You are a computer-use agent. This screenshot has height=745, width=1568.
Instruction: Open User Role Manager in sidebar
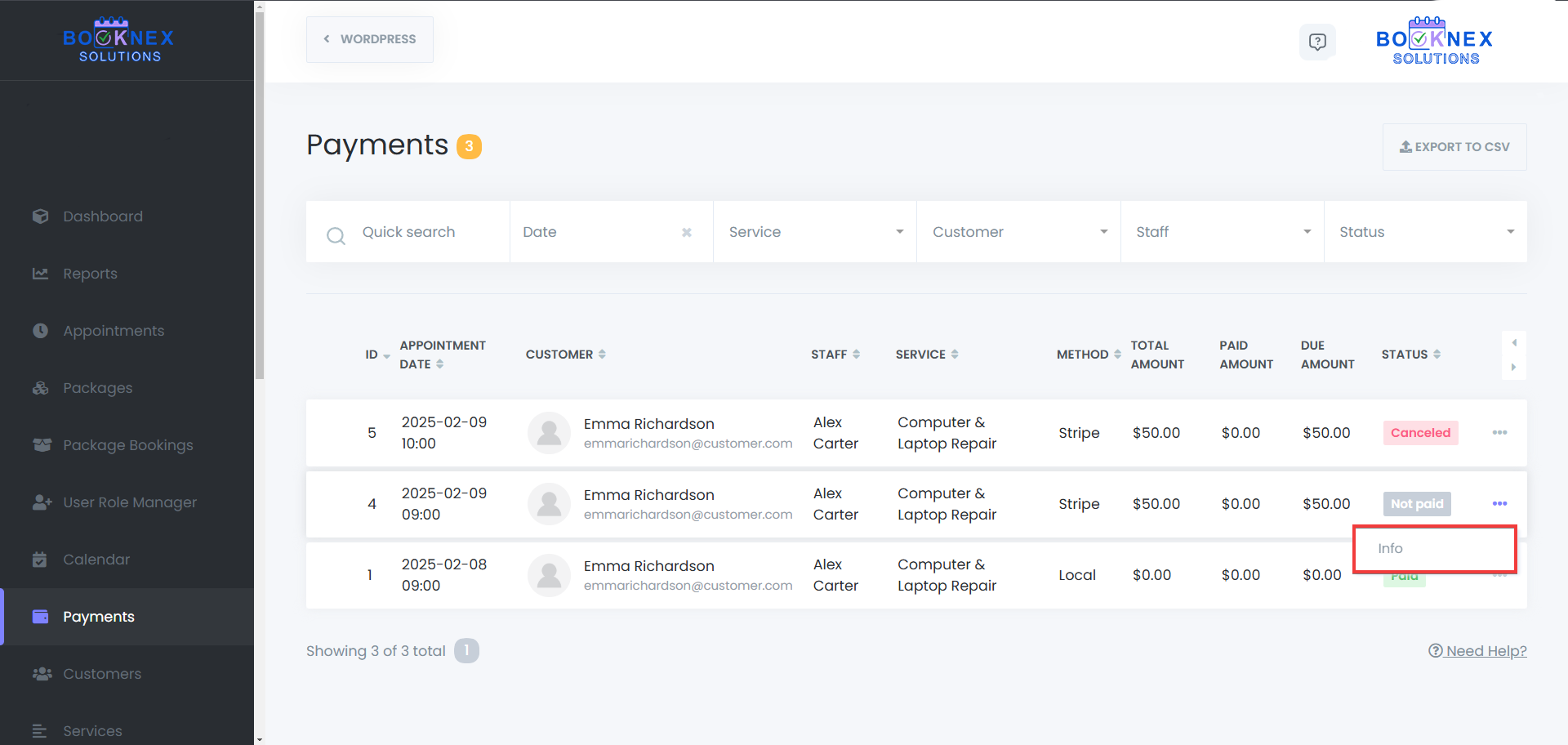130,502
